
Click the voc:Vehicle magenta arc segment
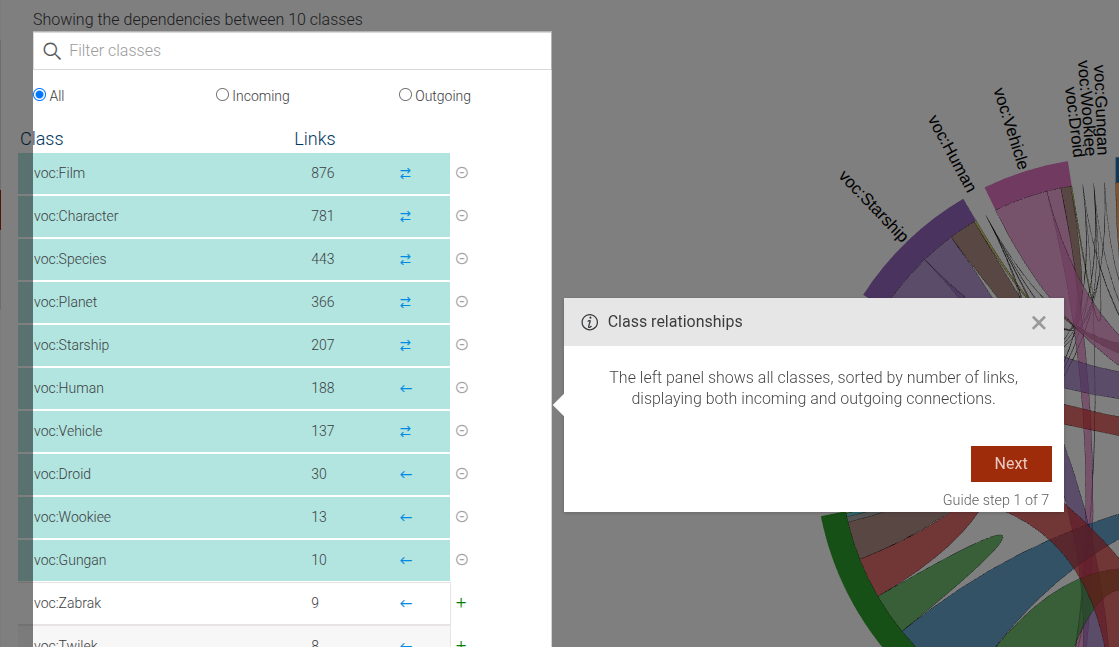point(1025,176)
